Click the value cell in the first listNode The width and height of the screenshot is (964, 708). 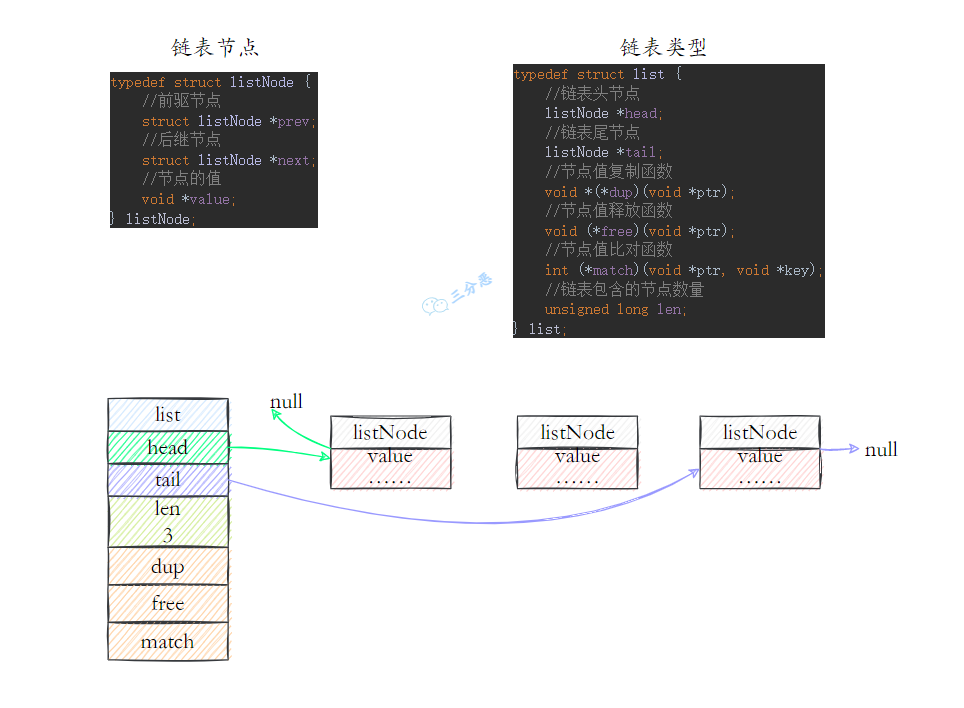click(389, 455)
